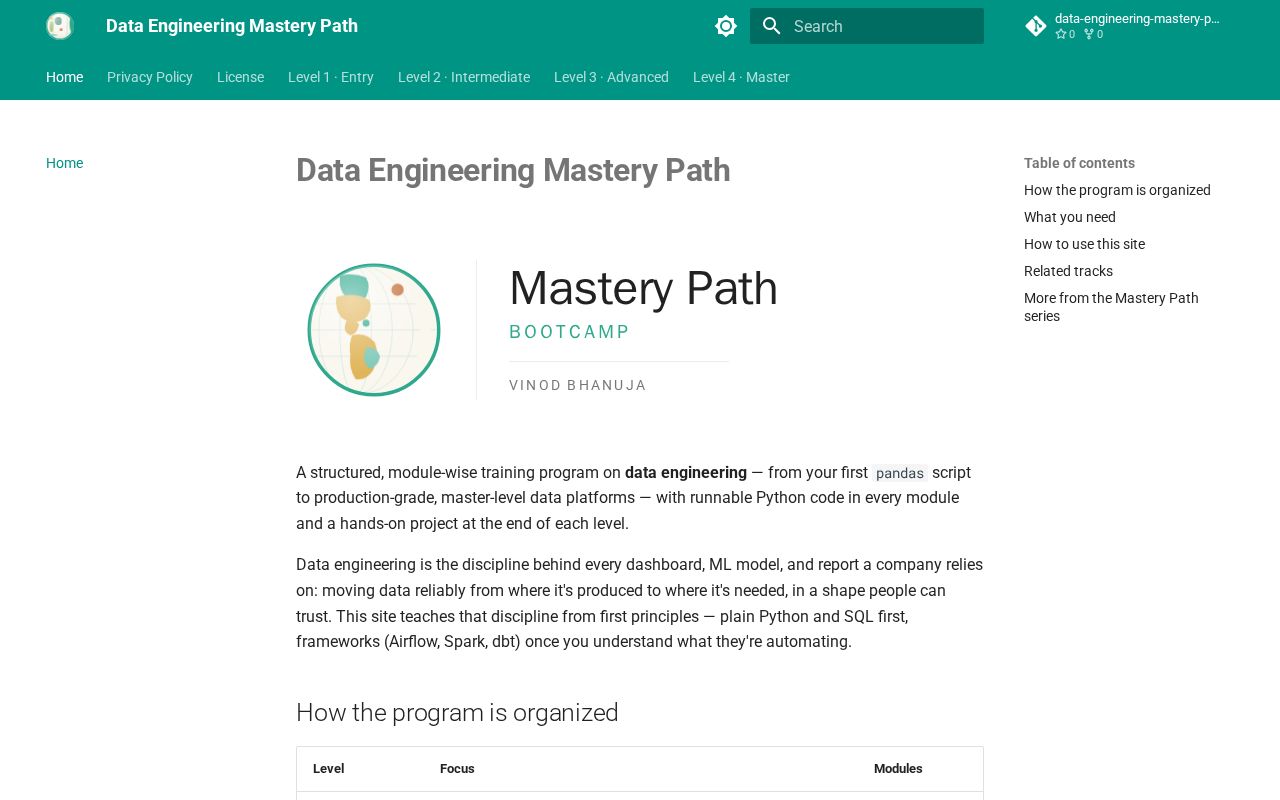Open the Home tab
The height and width of the screenshot is (800, 1280).
(x=65, y=77)
